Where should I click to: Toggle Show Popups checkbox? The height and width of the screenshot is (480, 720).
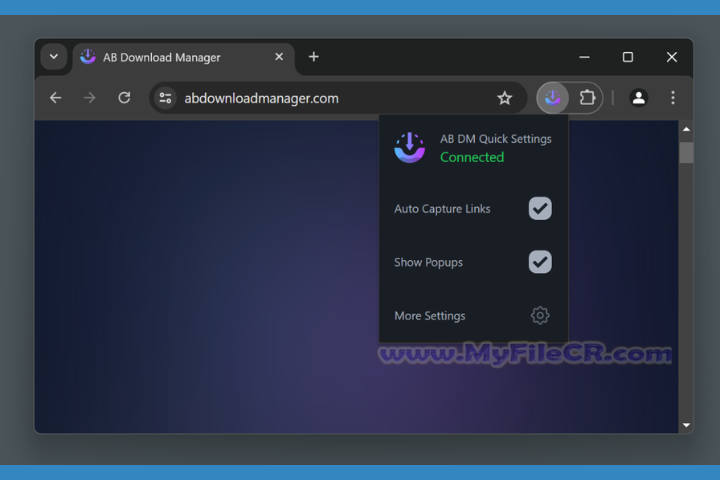[x=540, y=262]
